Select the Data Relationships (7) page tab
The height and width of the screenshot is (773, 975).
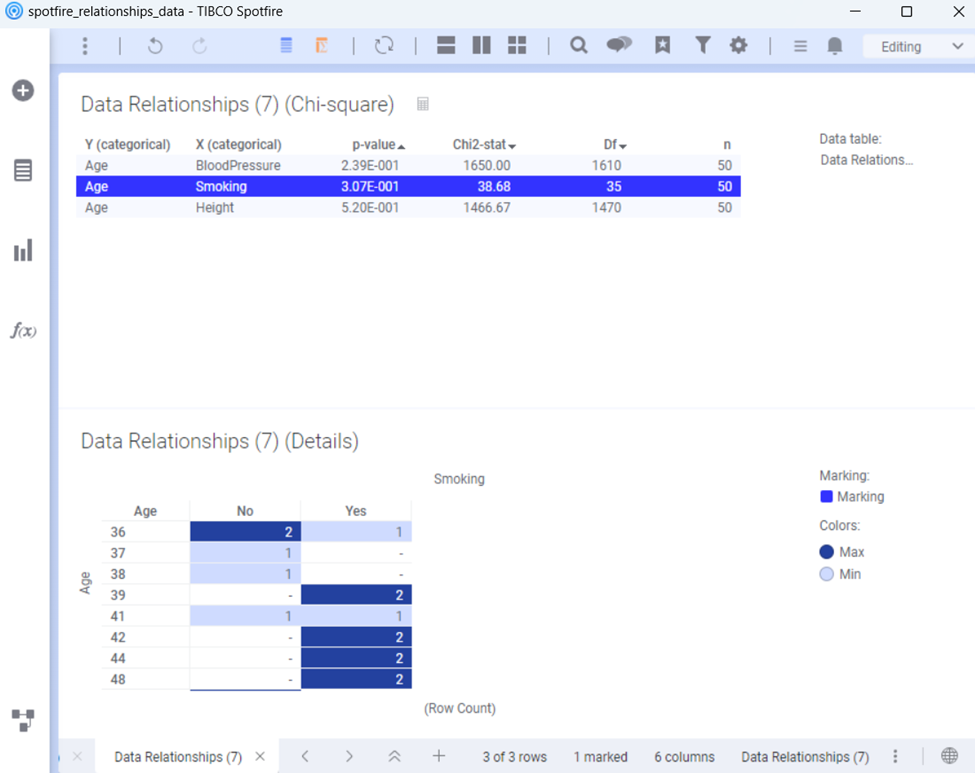click(x=178, y=757)
